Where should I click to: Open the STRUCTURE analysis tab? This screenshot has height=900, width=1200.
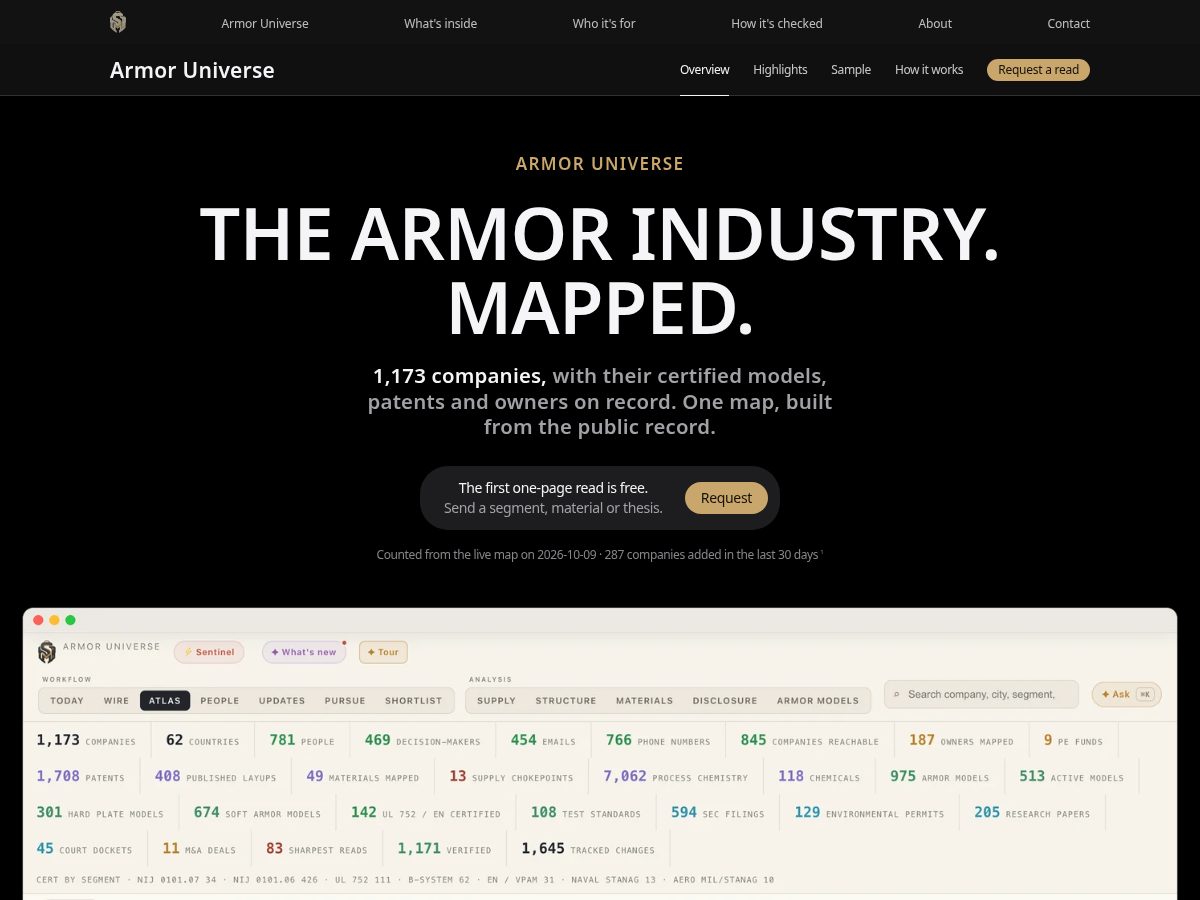(566, 701)
